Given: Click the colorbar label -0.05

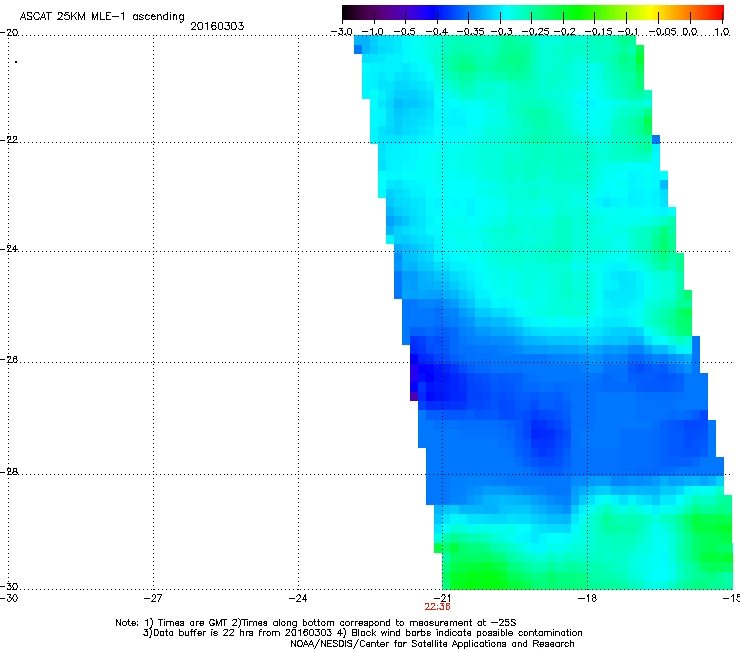Looking at the screenshot, I should point(663,32).
